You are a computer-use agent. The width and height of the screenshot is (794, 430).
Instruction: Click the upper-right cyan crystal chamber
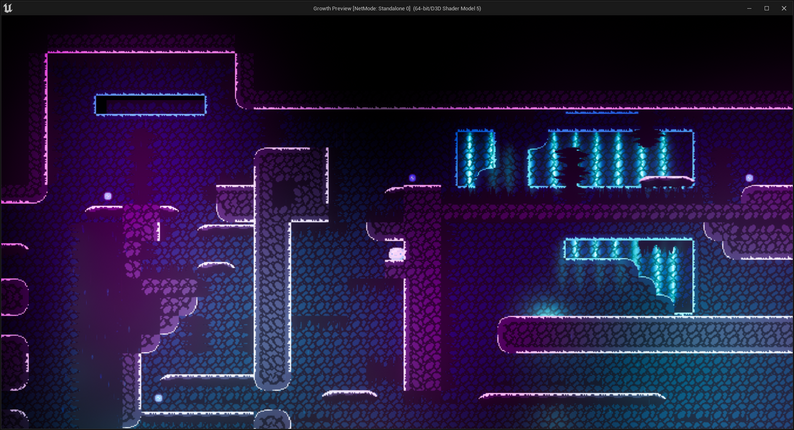[x=620, y=158]
